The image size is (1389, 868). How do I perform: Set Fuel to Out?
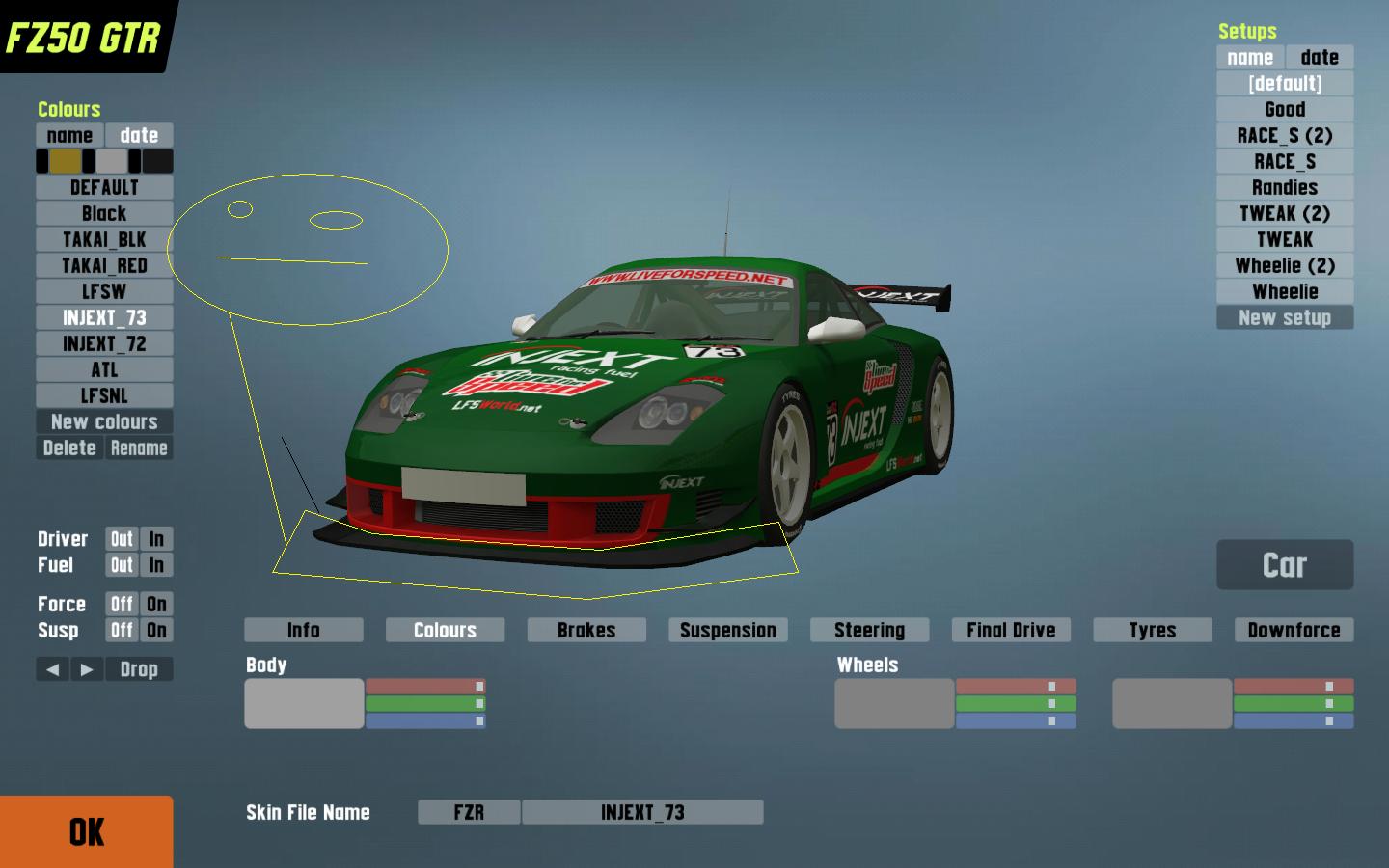[122, 565]
